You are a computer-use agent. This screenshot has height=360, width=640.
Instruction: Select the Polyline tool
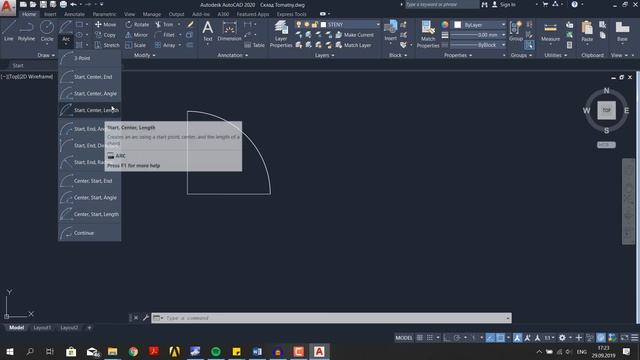pyautogui.click(x=26, y=31)
